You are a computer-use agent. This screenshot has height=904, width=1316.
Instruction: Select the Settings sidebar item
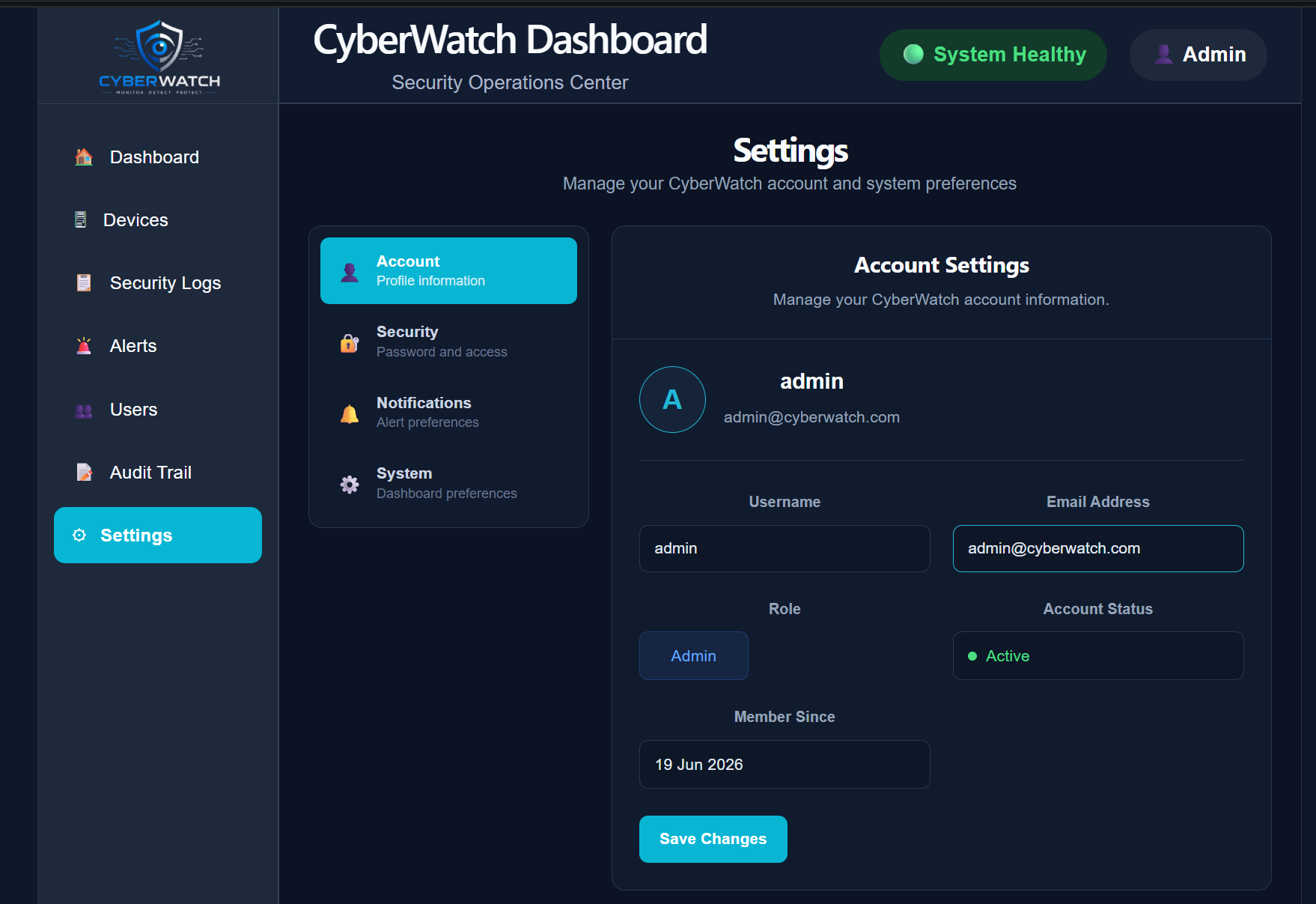click(x=158, y=535)
